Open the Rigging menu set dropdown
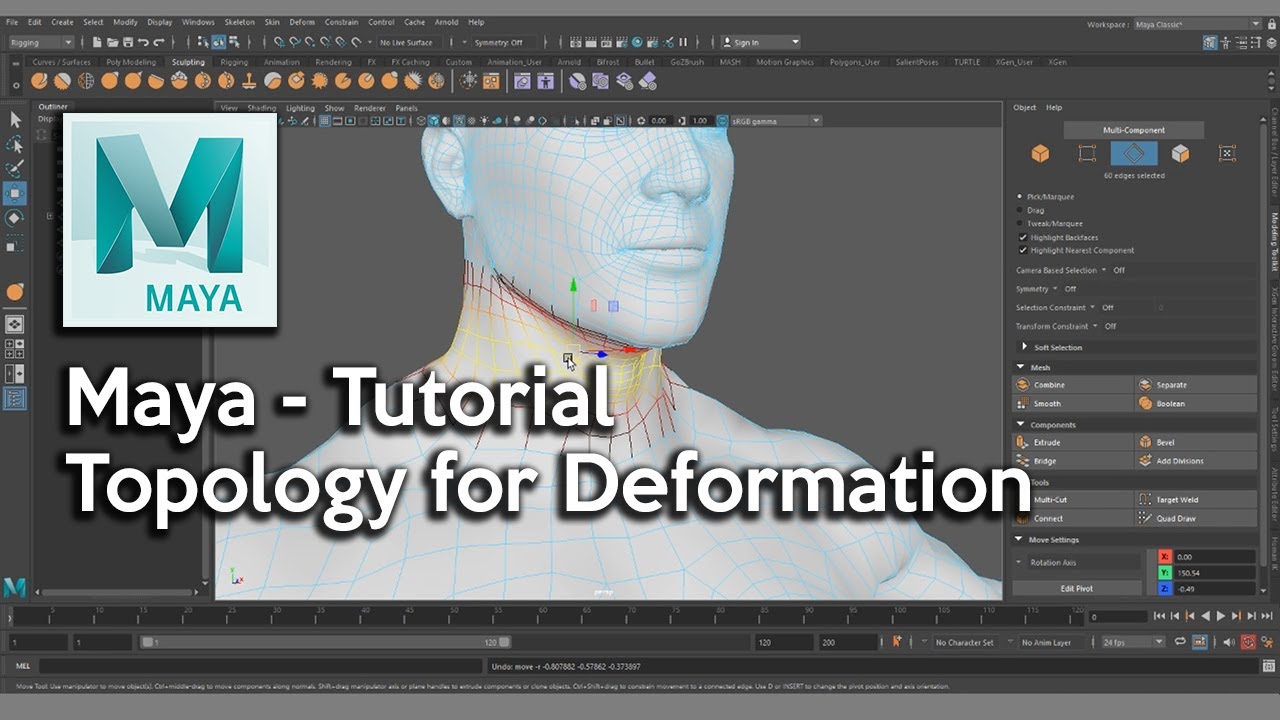This screenshot has height=720, width=1280. point(41,42)
